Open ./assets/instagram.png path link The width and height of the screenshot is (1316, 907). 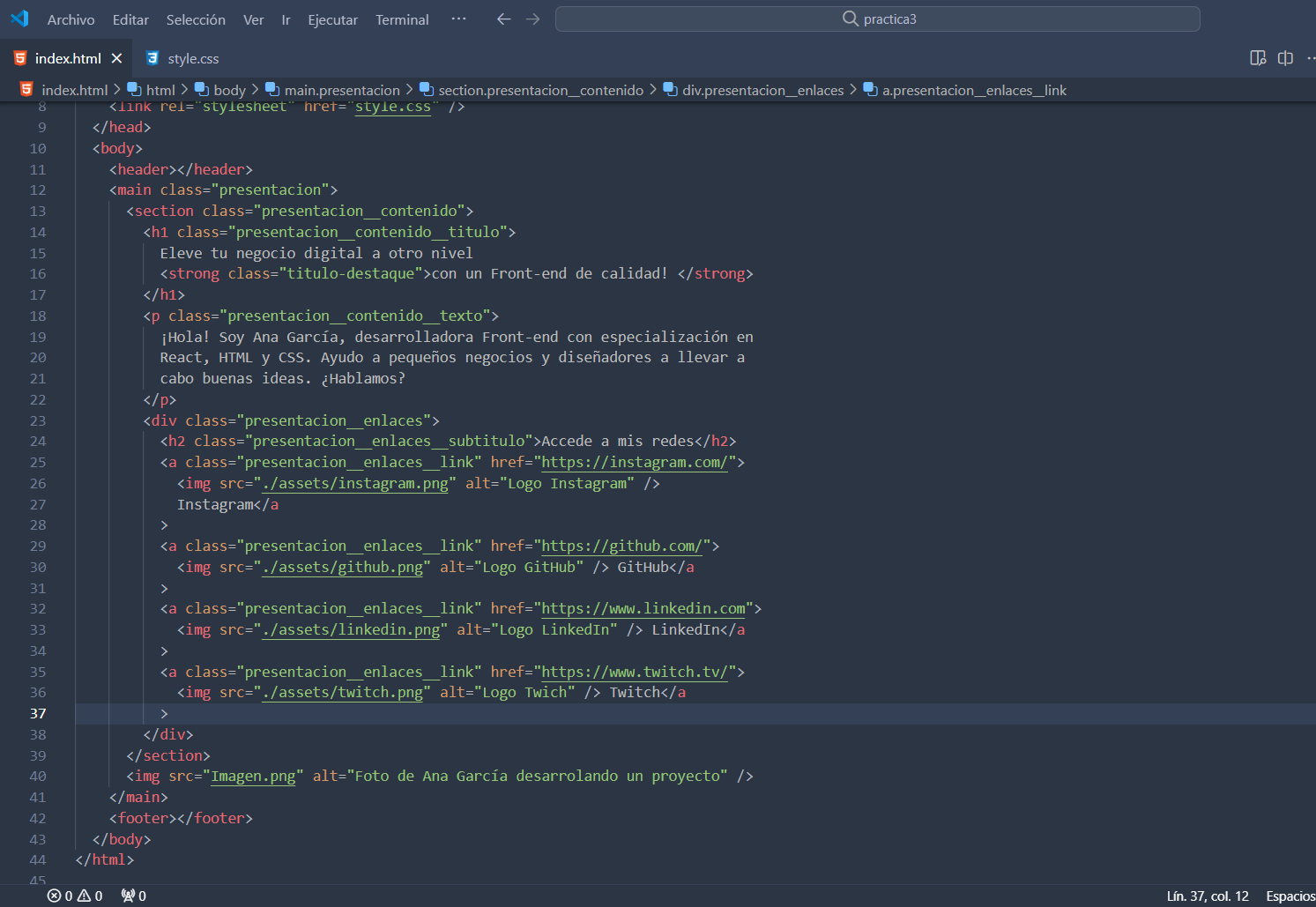355,483
